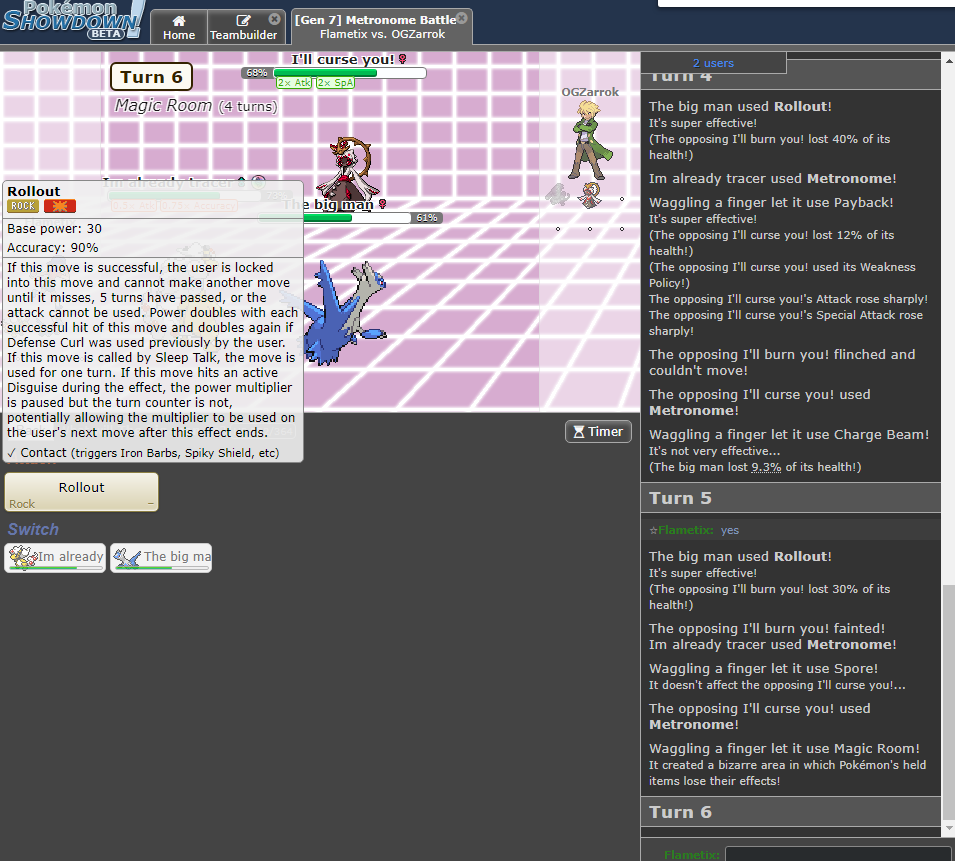The image size is (955, 861).
Task: Click Waggling a finger let it use Spore!
Action: click(763, 669)
